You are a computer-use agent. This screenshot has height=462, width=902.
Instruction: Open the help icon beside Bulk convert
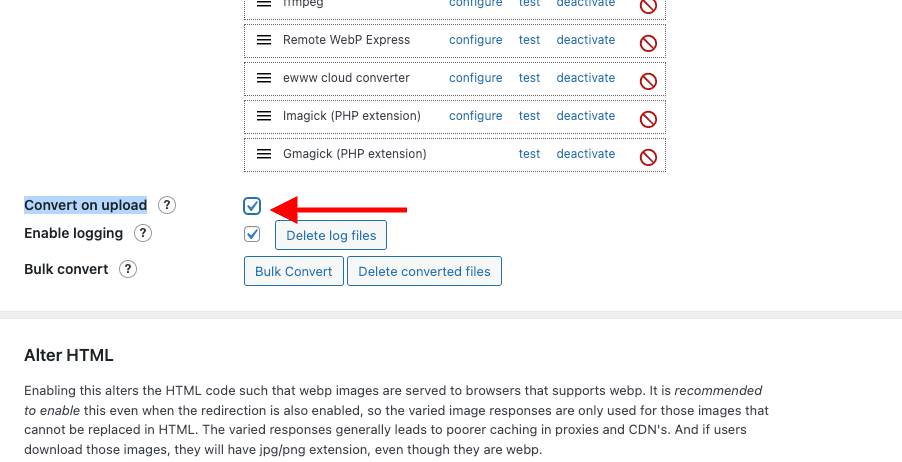128,269
